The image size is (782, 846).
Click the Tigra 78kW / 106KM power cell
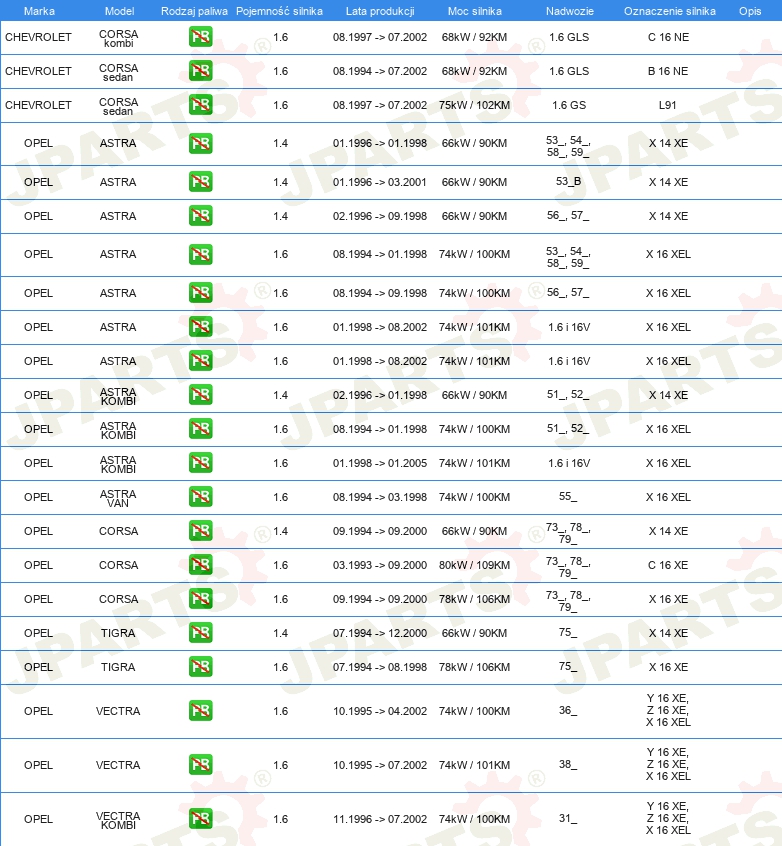click(x=474, y=667)
